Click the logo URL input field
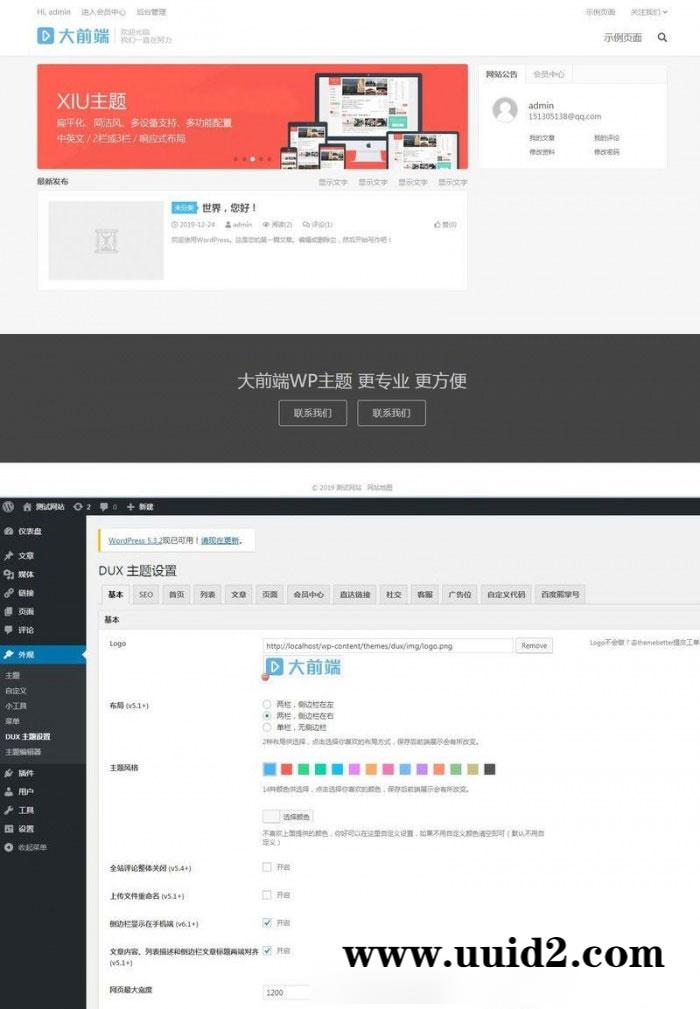 tap(387, 645)
